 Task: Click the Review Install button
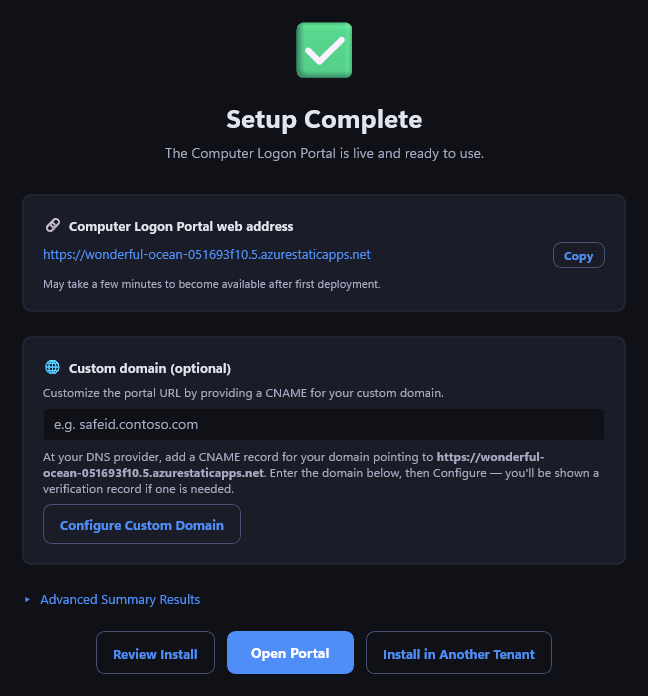click(155, 653)
